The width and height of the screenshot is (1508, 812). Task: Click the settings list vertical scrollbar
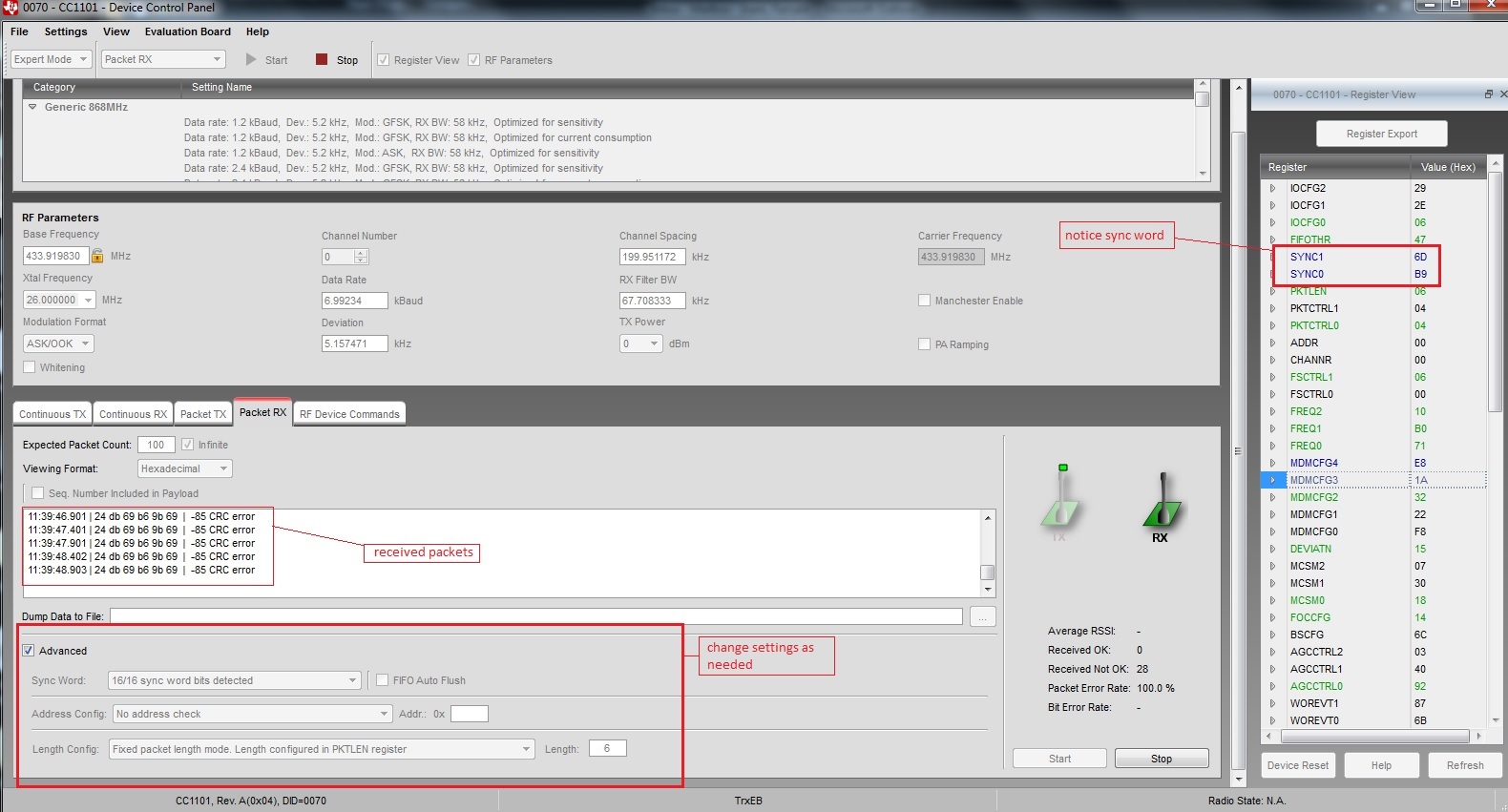tap(1203, 129)
